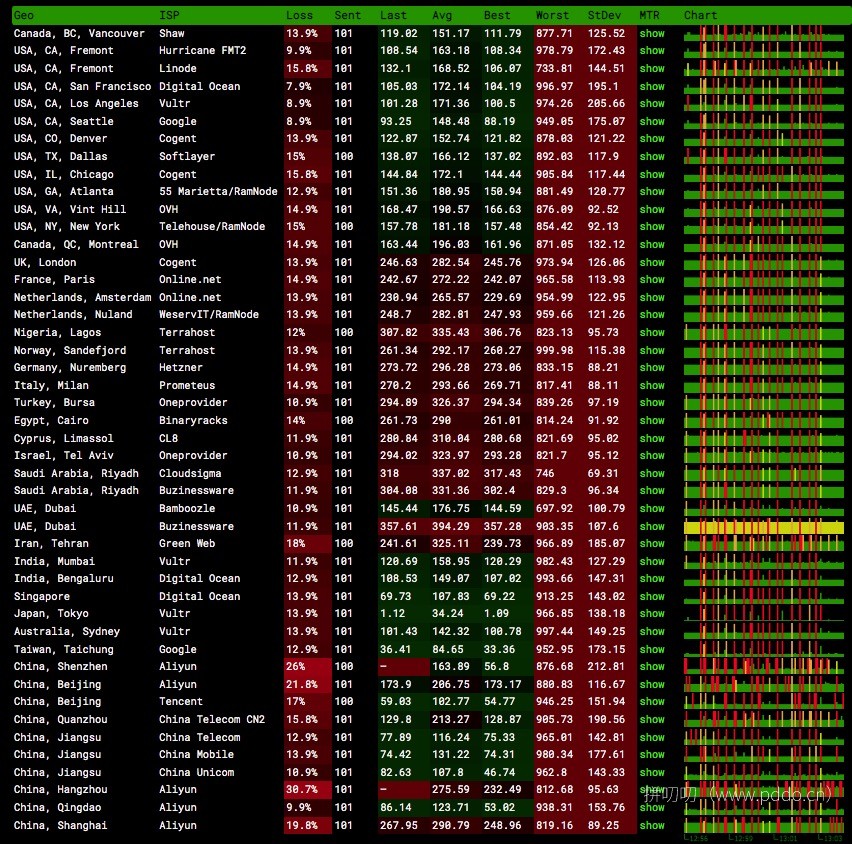This screenshot has height=844, width=852.
Task: Click the Avg column header
Action: 442,15
